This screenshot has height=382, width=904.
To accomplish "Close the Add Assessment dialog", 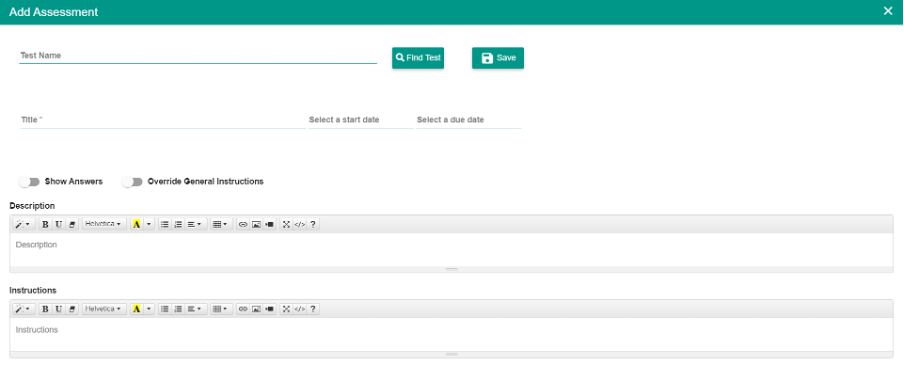I will [x=888, y=12].
